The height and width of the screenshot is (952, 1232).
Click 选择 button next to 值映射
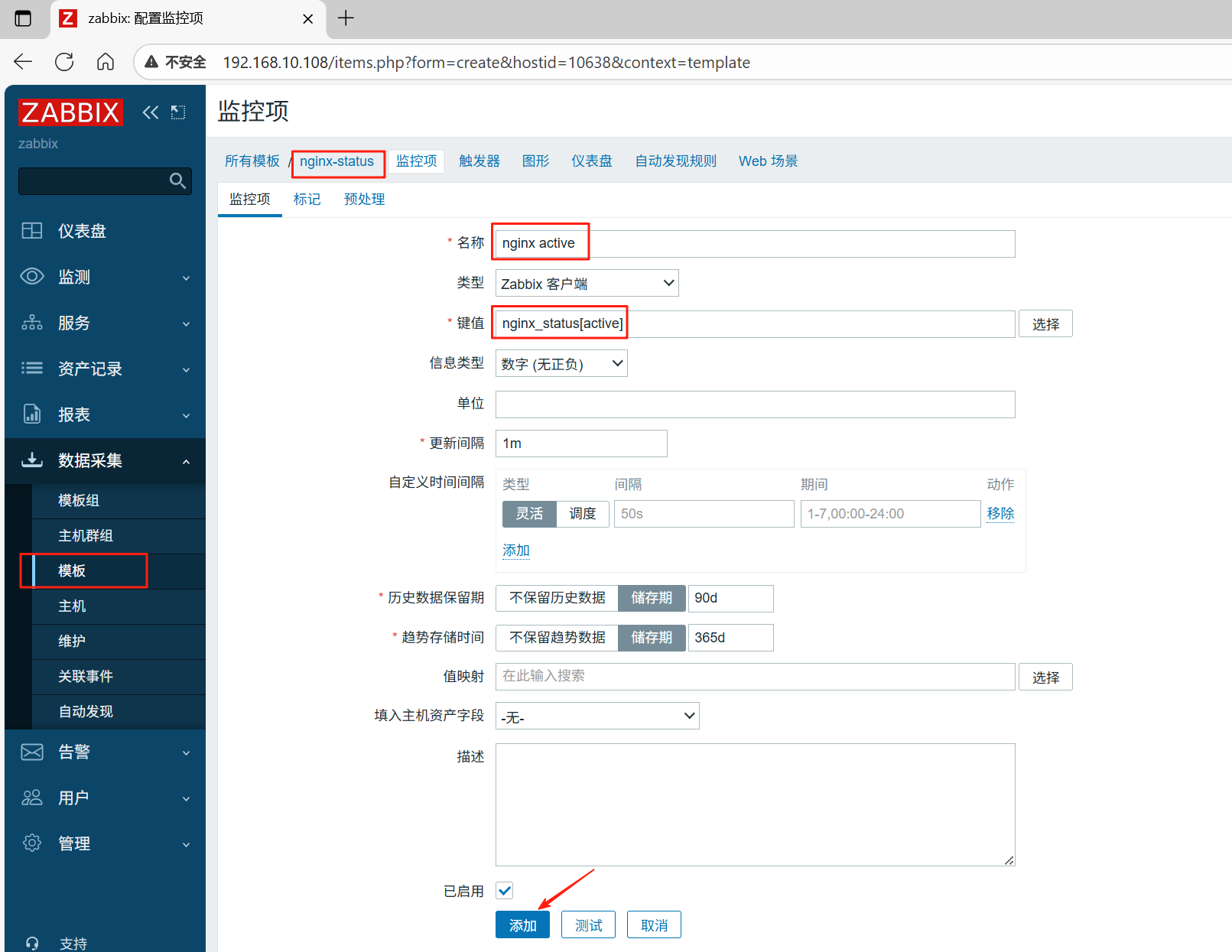coord(1045,677)
